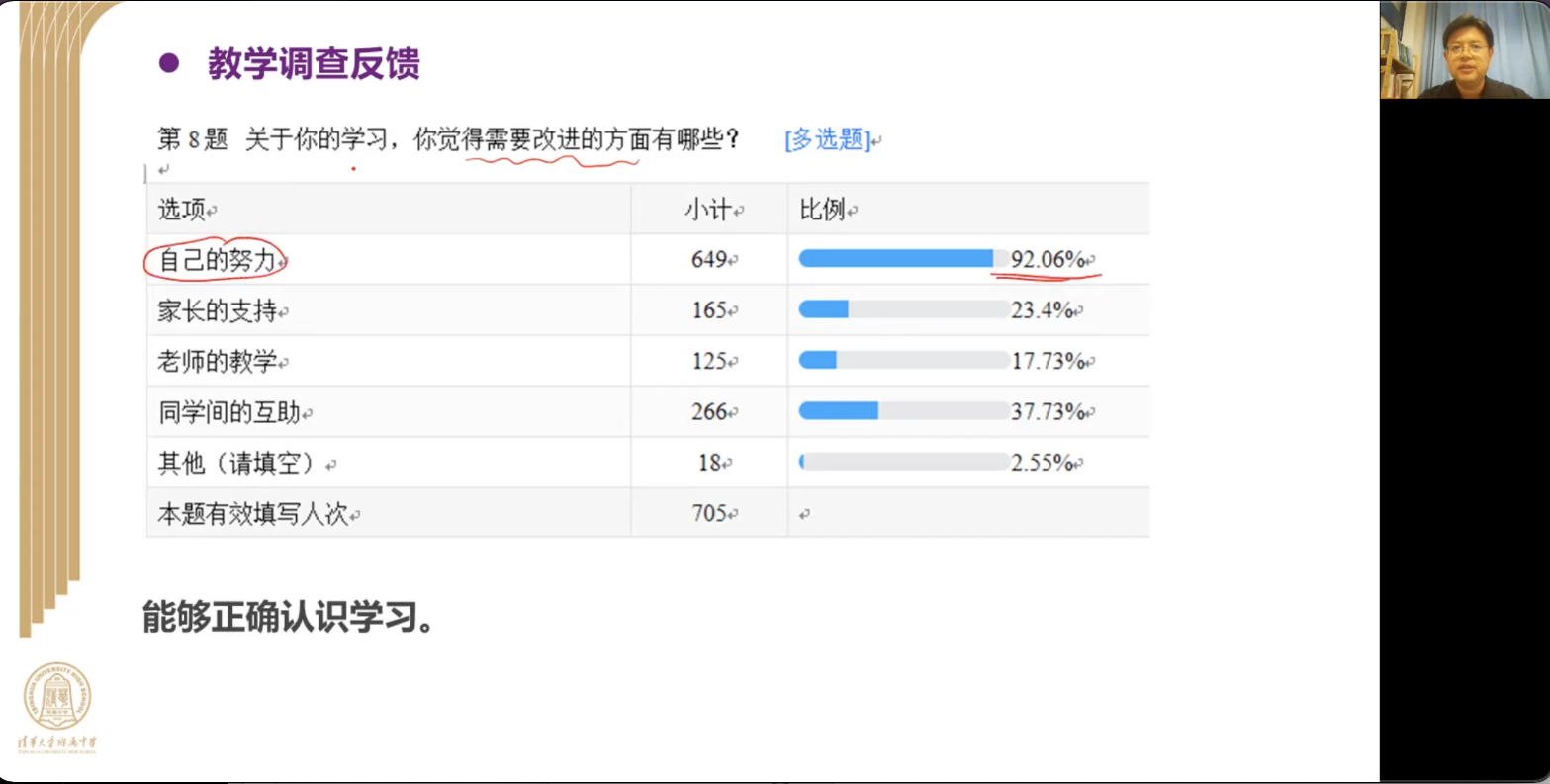Click the 小计 column header
Viewport: 1550px width, 784px height.
click(x=708, y=210)
